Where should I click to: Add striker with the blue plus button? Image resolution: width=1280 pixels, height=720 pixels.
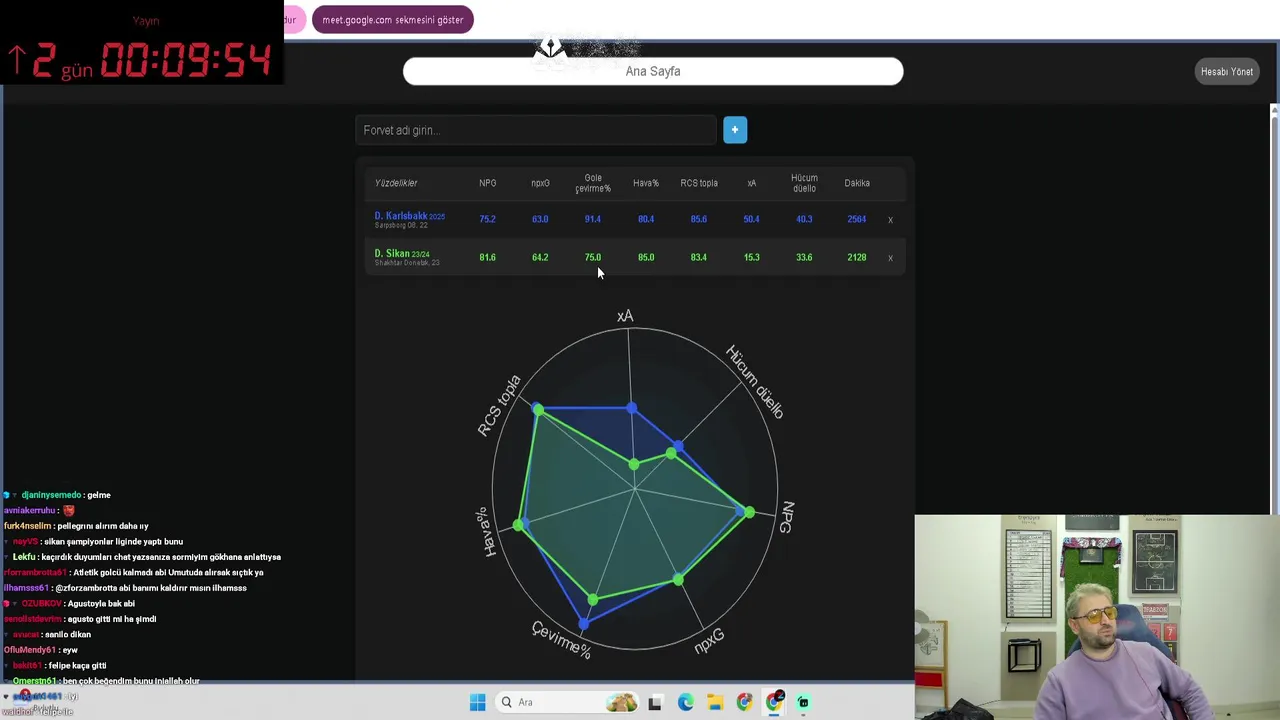pyautogui.click(x=735, y=130)
